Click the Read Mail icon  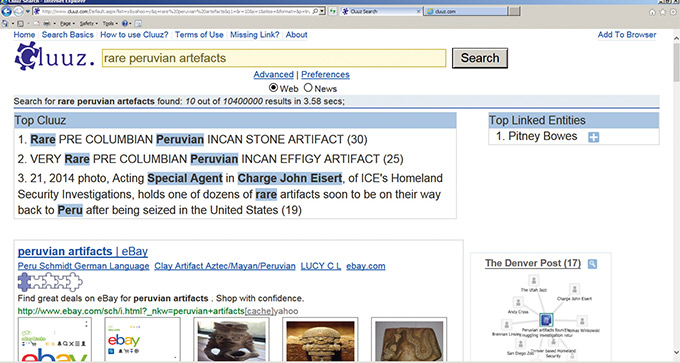36,23
